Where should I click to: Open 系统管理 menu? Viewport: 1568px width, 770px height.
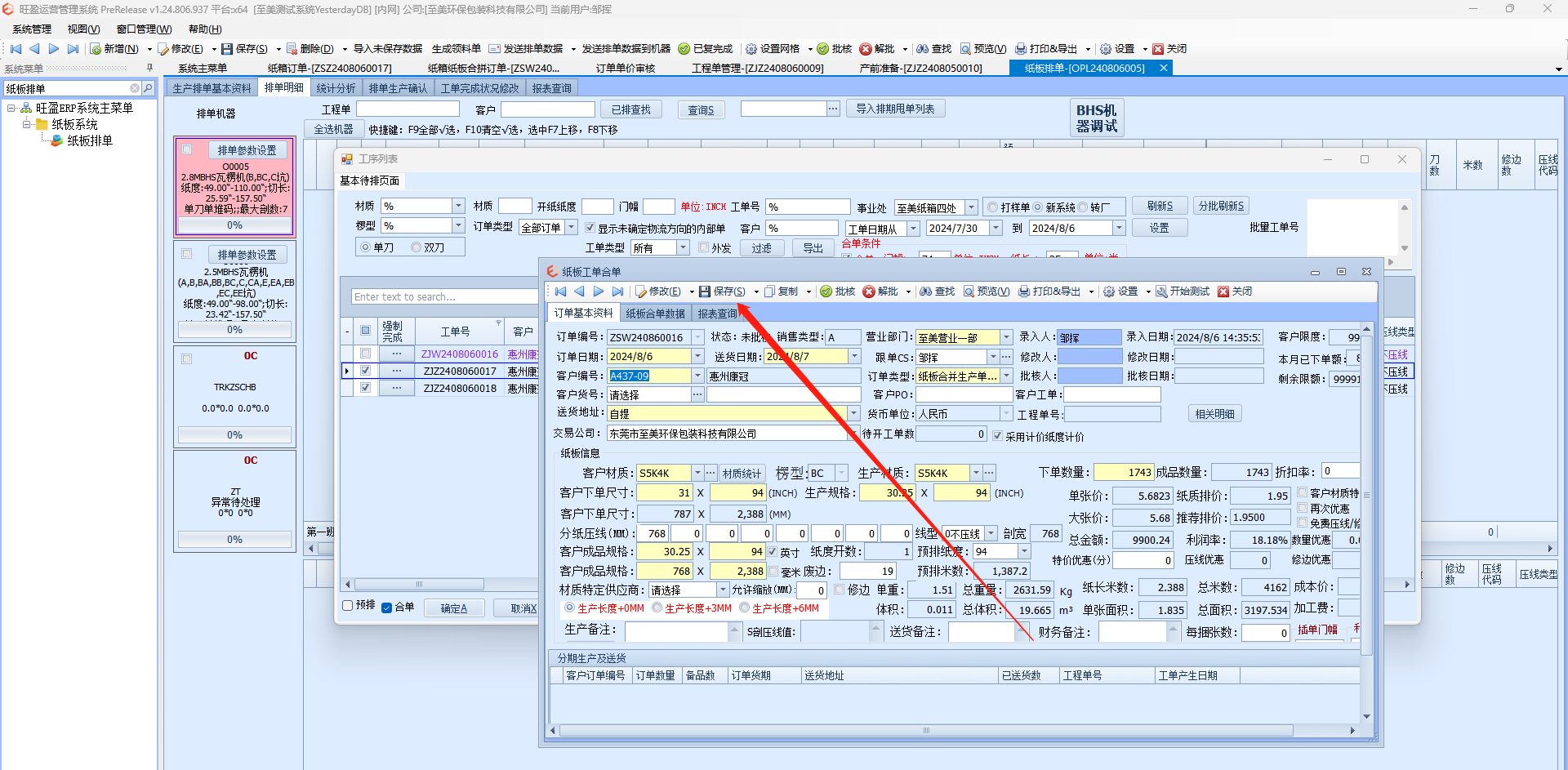coord(32,29)
